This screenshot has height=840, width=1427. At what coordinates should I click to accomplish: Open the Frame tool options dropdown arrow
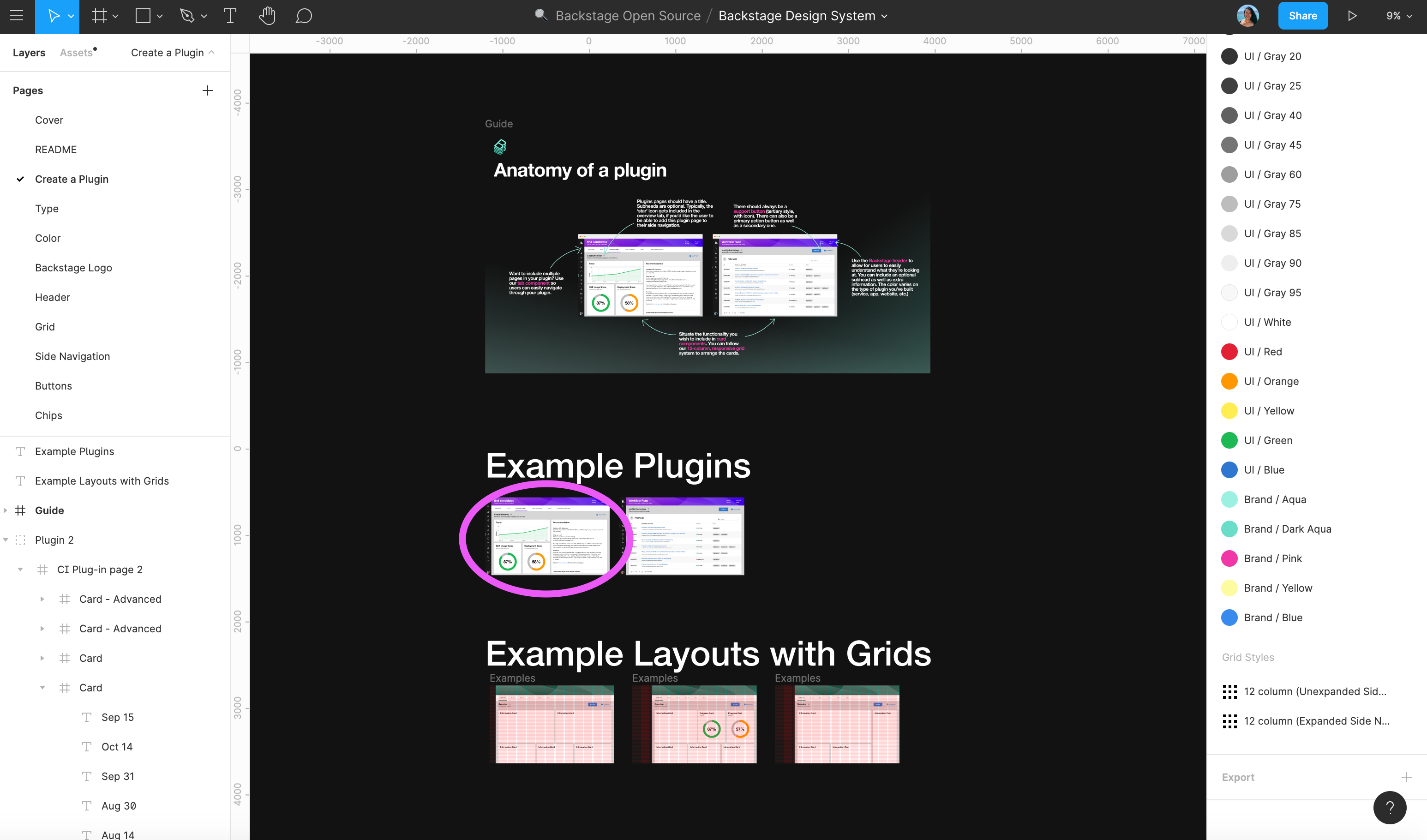coord(115,17)
